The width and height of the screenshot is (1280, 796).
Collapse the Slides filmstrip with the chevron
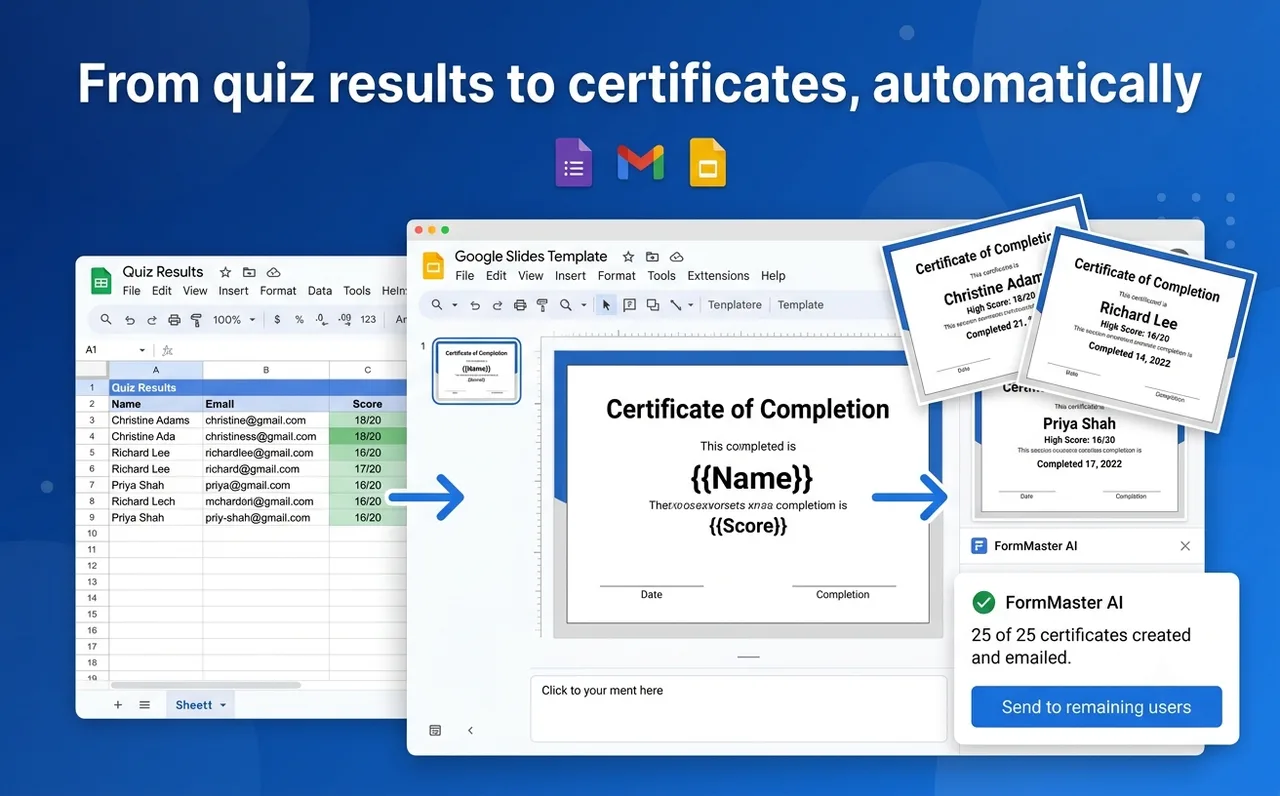coord(470,731)
